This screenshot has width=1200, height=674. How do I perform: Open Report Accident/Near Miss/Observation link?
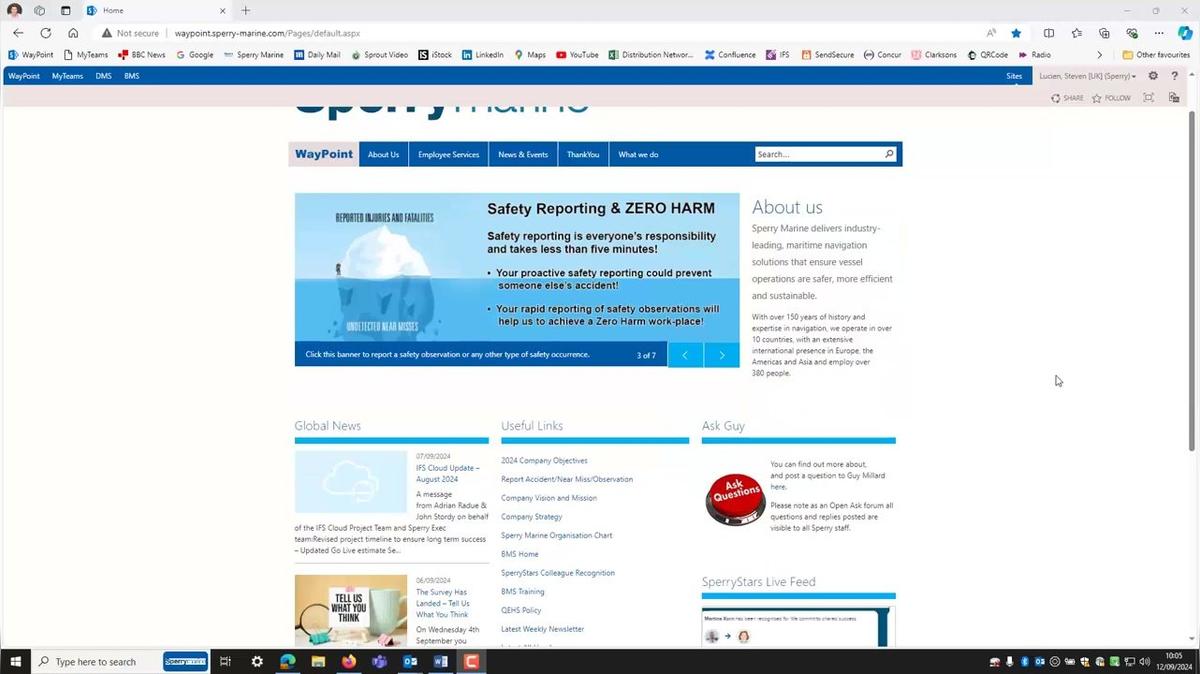(x=567, y=479)
